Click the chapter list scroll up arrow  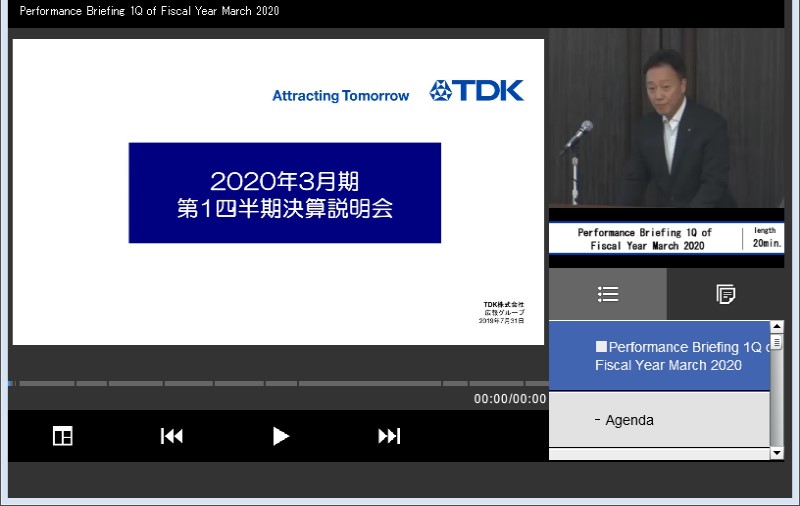point(777,326)
